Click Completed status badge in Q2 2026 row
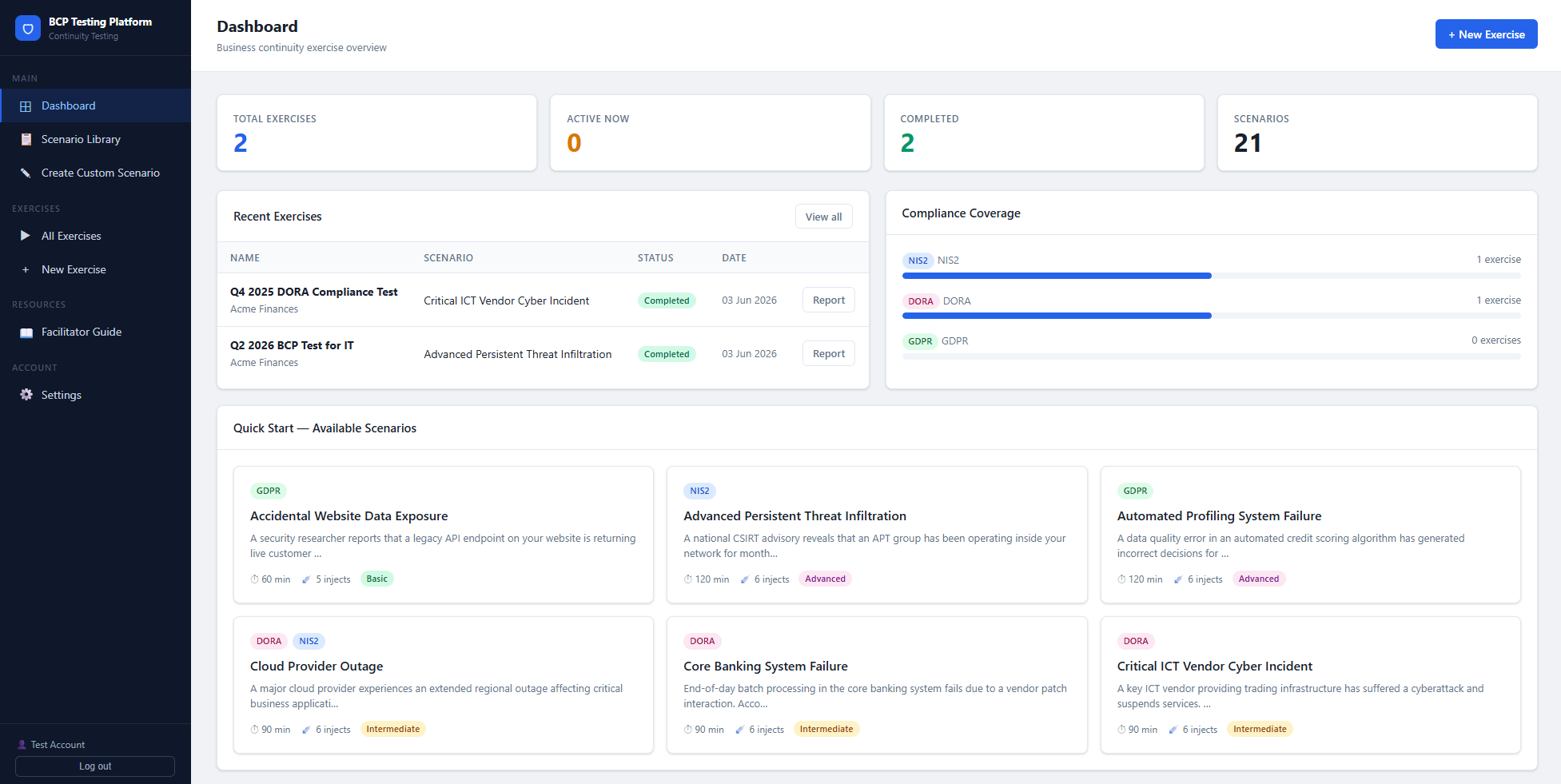1561x784 pixels. coord(667,354)
